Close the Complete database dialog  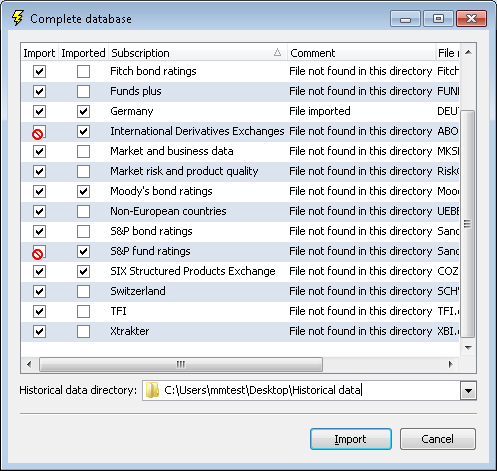pyautogui.click(x=471, y=19)
